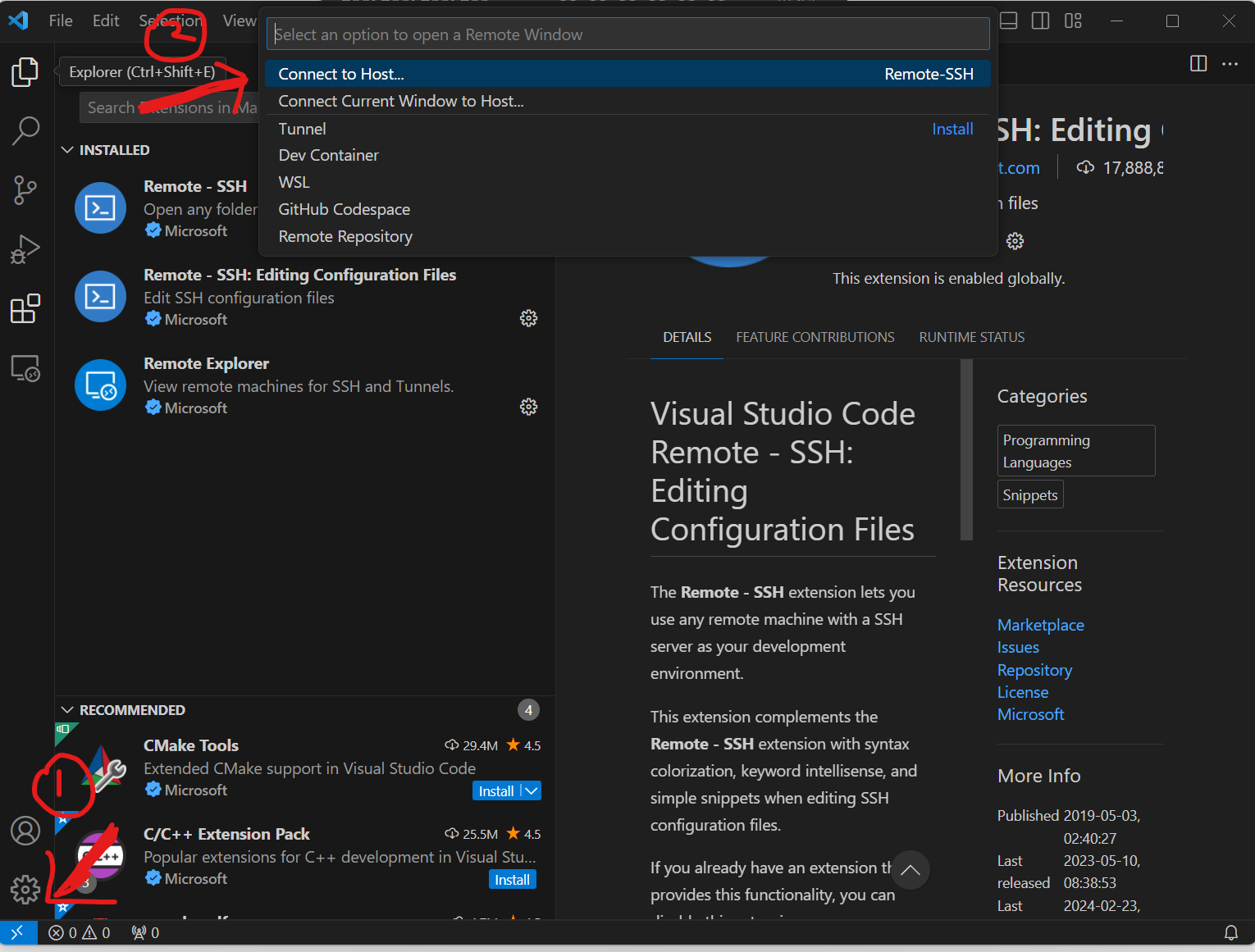Open the Manage gear in activity bar

point(25,890)
